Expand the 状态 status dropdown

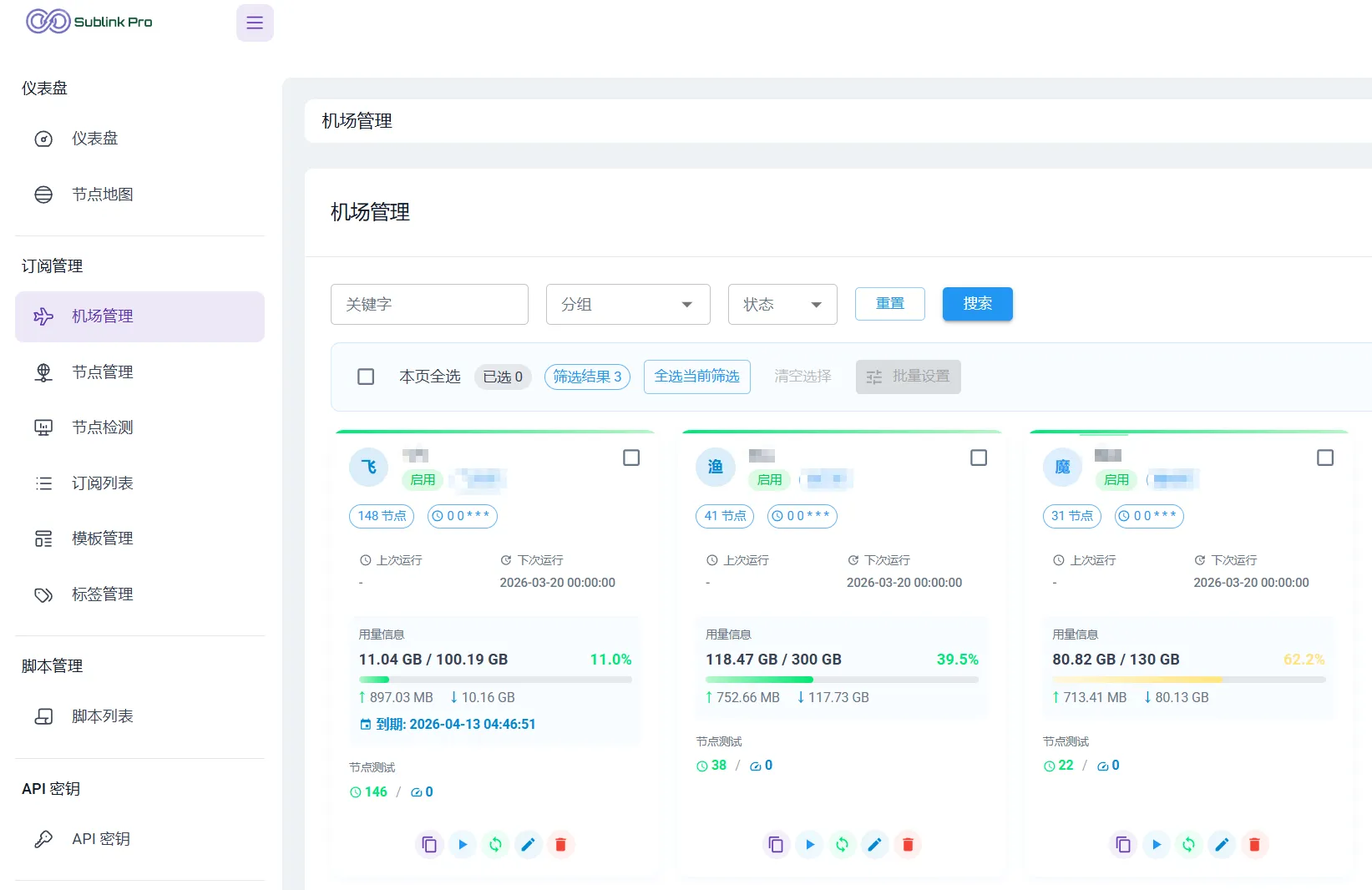pyautogui.click(x=782, y=305)
